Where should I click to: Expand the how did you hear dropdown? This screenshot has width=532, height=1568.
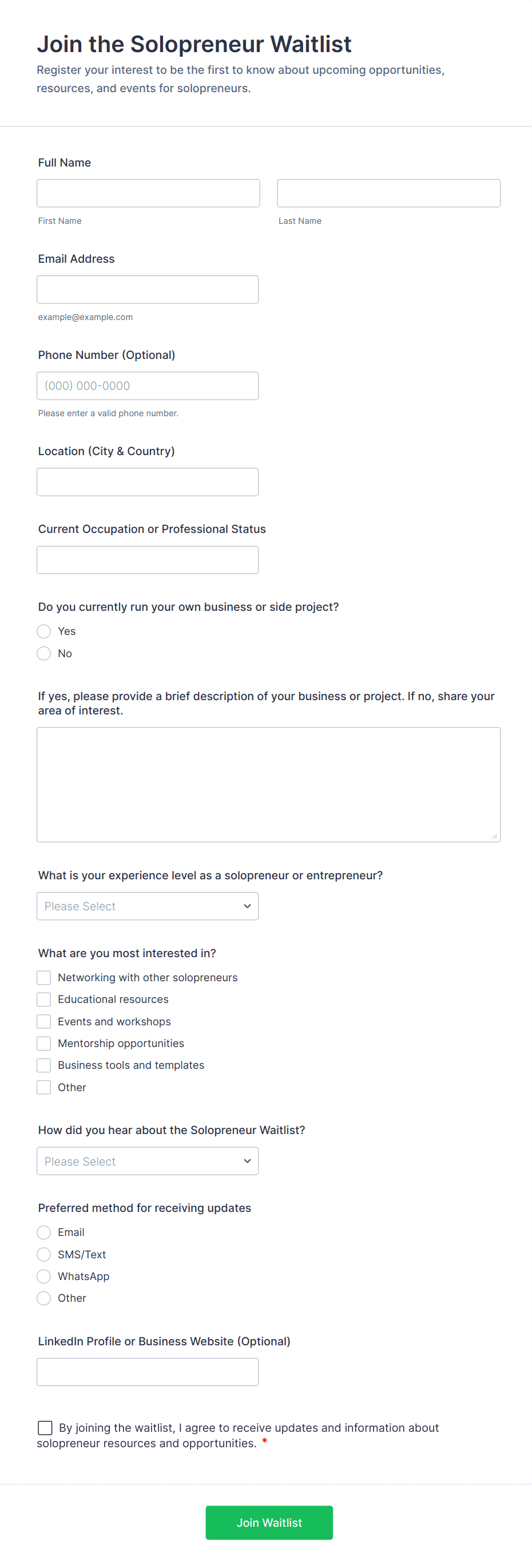click(x=147, y=1161)
